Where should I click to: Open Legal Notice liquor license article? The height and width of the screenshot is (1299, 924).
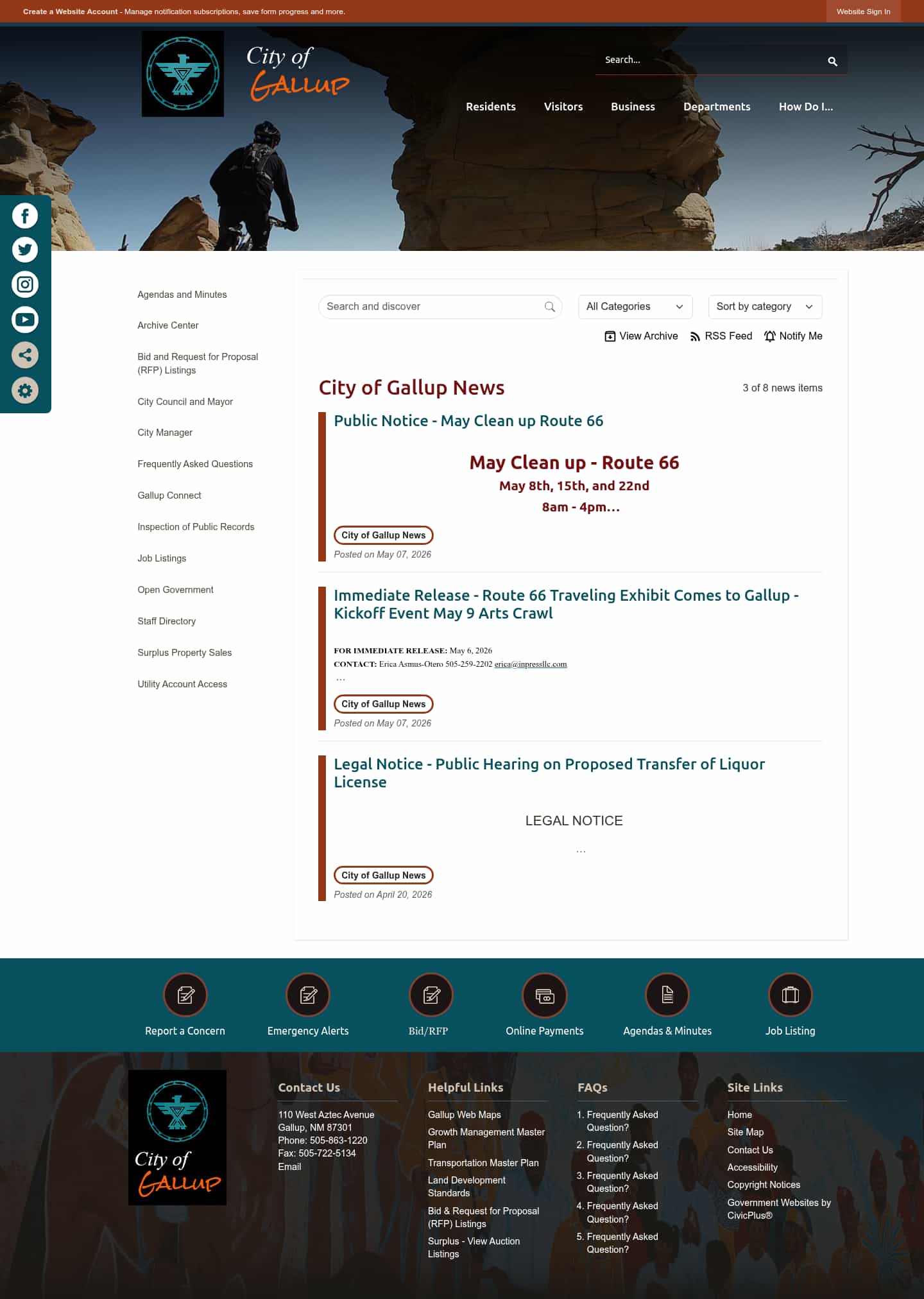[x=549, y=773]
